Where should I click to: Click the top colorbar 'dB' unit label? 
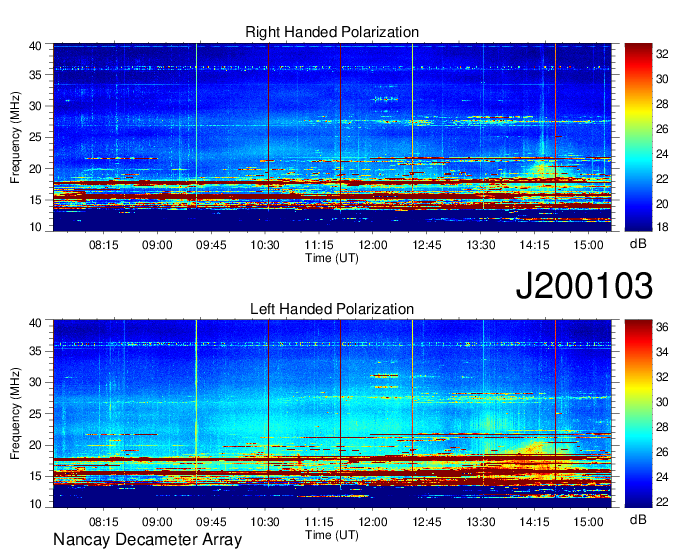(x=638, y=244)
